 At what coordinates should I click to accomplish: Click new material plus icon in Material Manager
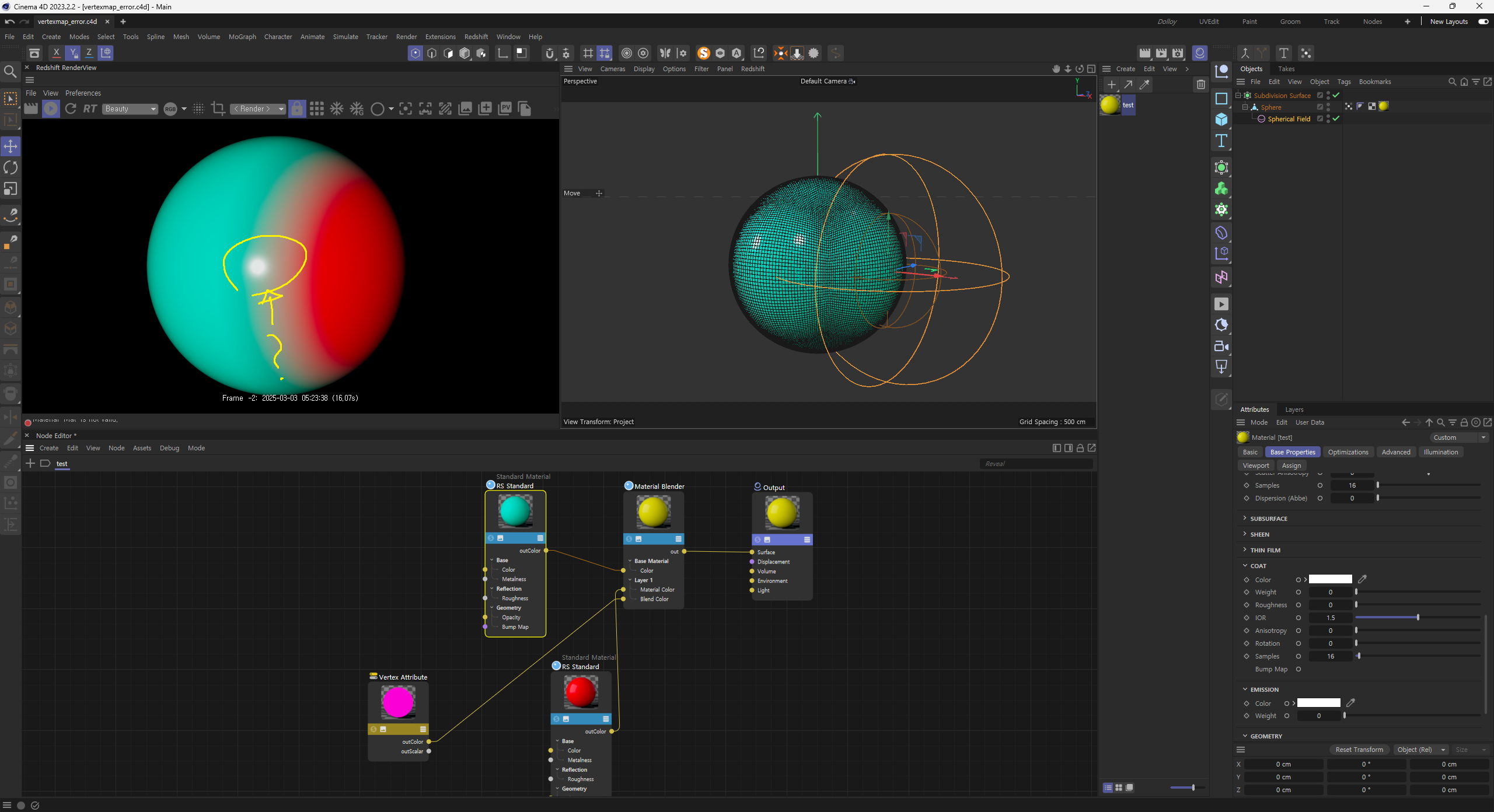[1112, 85]
